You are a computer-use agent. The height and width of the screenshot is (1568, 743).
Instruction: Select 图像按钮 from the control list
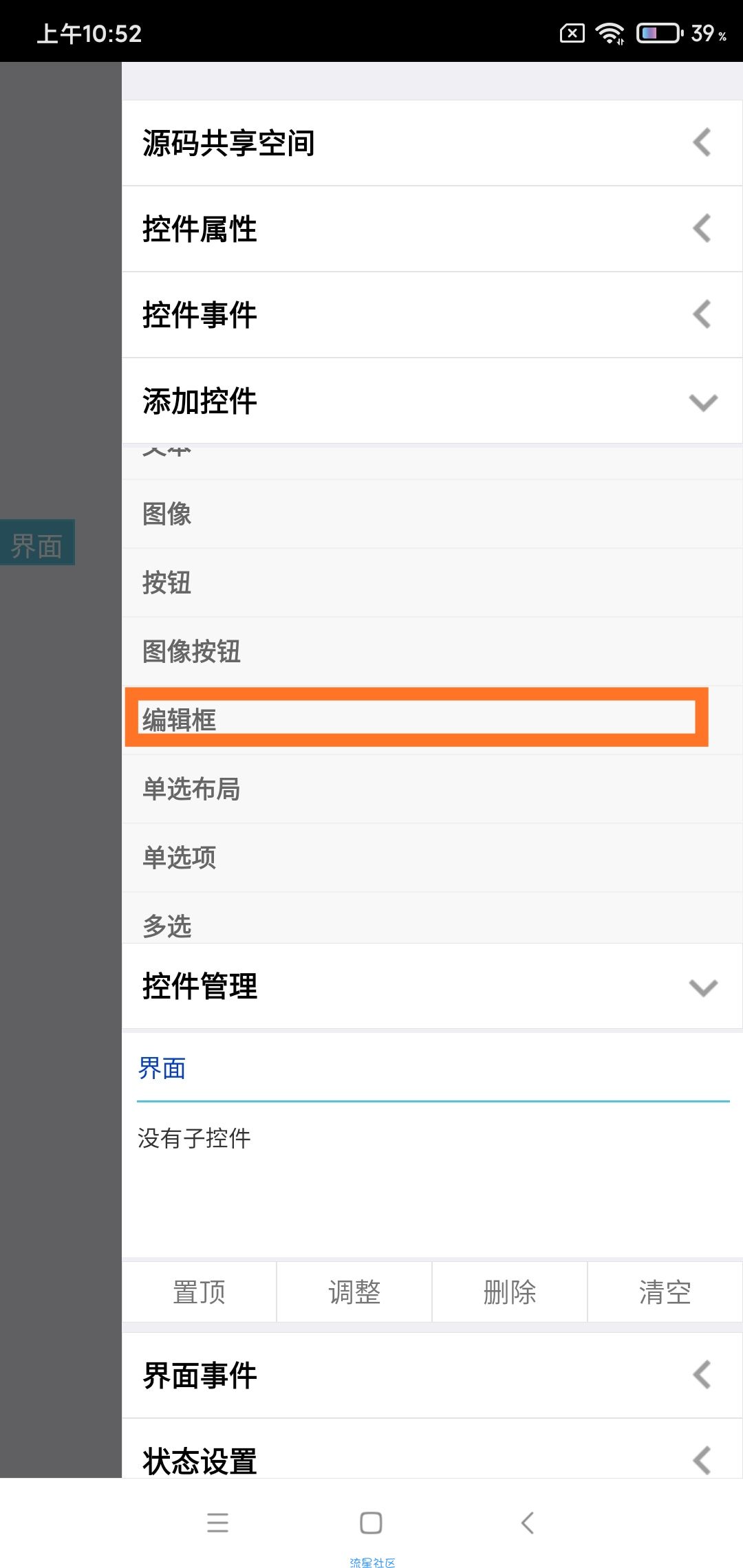(x=432, y=651)
